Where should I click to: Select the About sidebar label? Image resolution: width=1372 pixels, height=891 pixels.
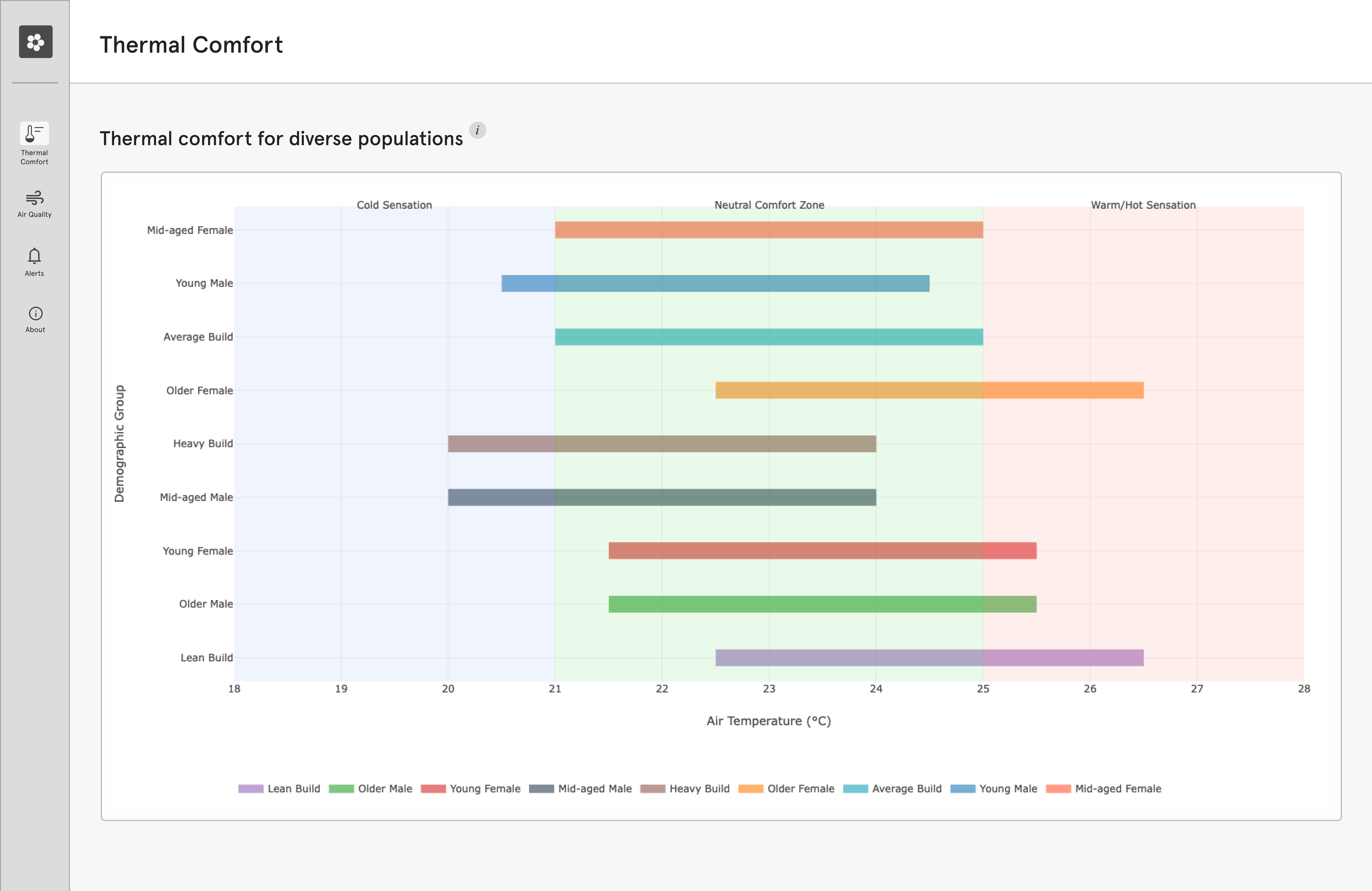[35, 330]
